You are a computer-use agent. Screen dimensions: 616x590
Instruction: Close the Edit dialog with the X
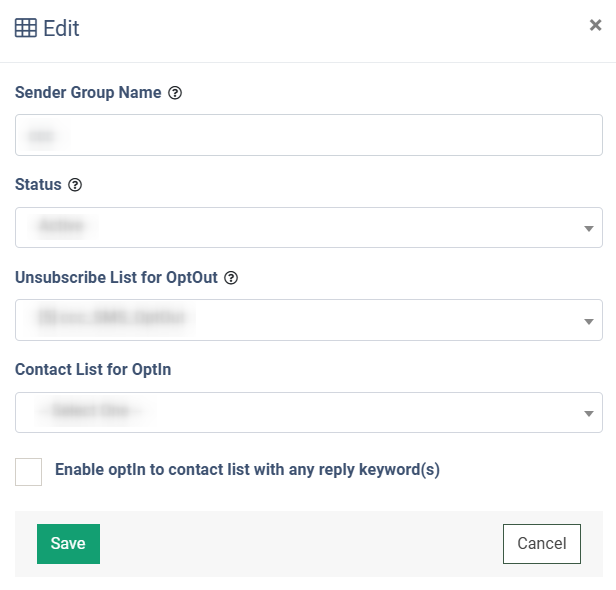pos(595,25)
